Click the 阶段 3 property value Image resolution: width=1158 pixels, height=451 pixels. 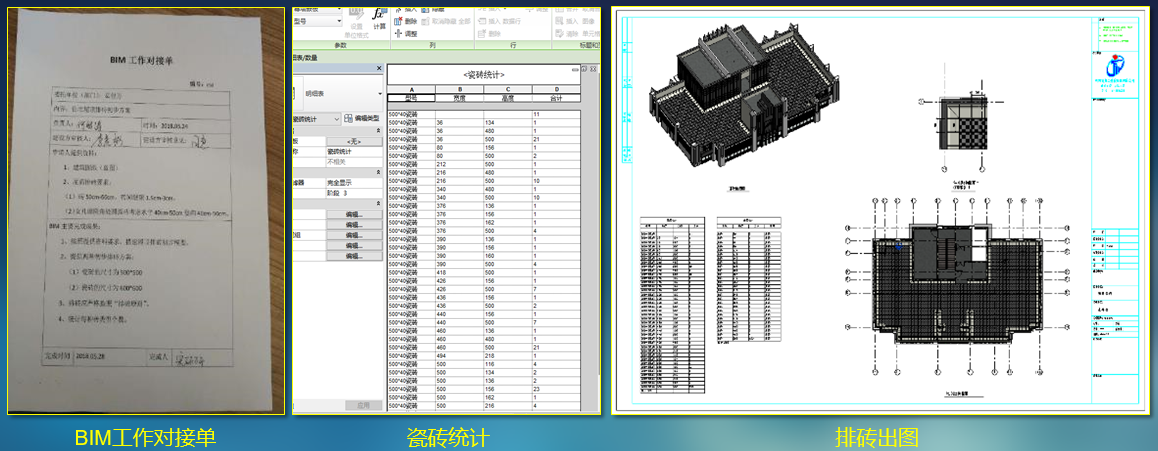point(354,193)
